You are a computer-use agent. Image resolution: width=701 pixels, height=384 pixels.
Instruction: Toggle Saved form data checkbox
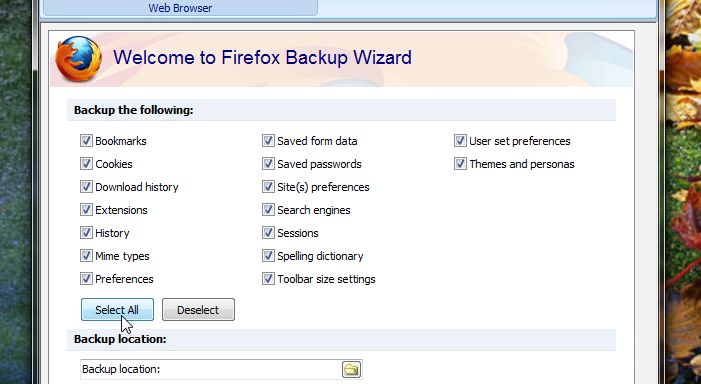(x=268, y=141)
